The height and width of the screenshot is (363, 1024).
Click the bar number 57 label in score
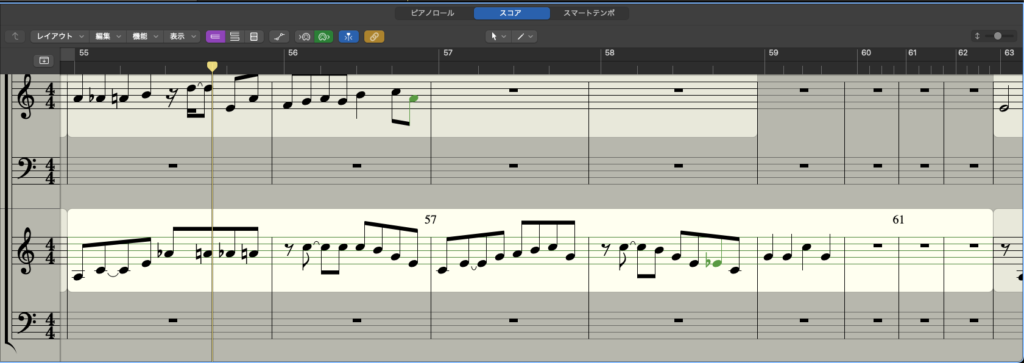pos(430,219)
